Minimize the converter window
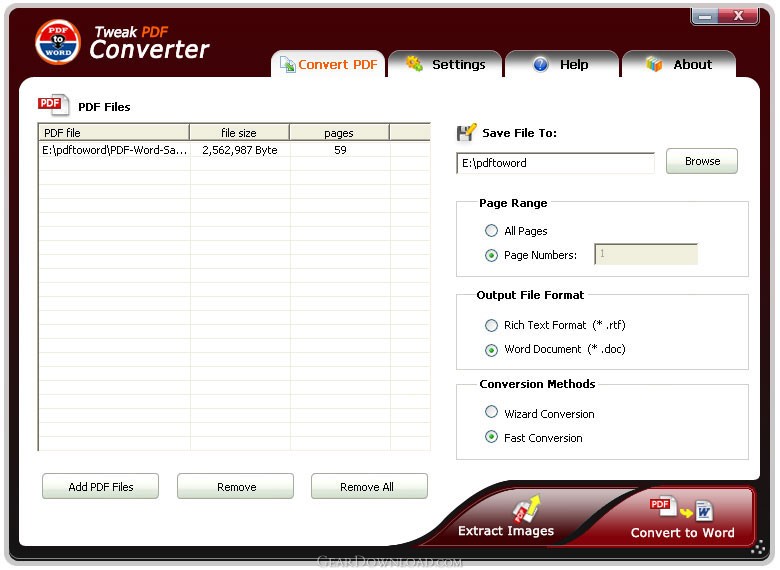Screen dimensions: 780x570 [705, 16]
